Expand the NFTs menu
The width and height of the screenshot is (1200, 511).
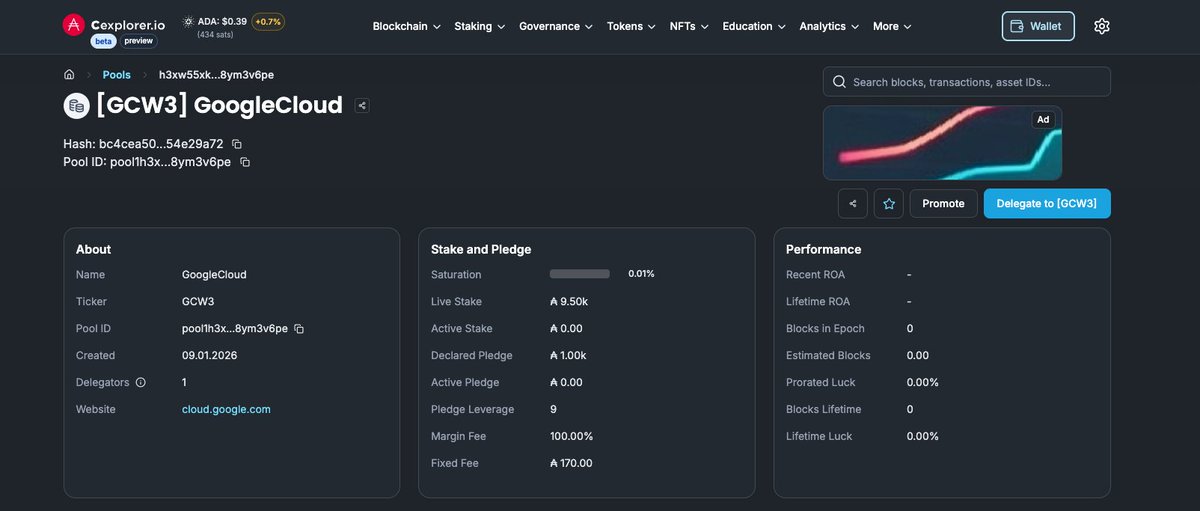(690, 26)
